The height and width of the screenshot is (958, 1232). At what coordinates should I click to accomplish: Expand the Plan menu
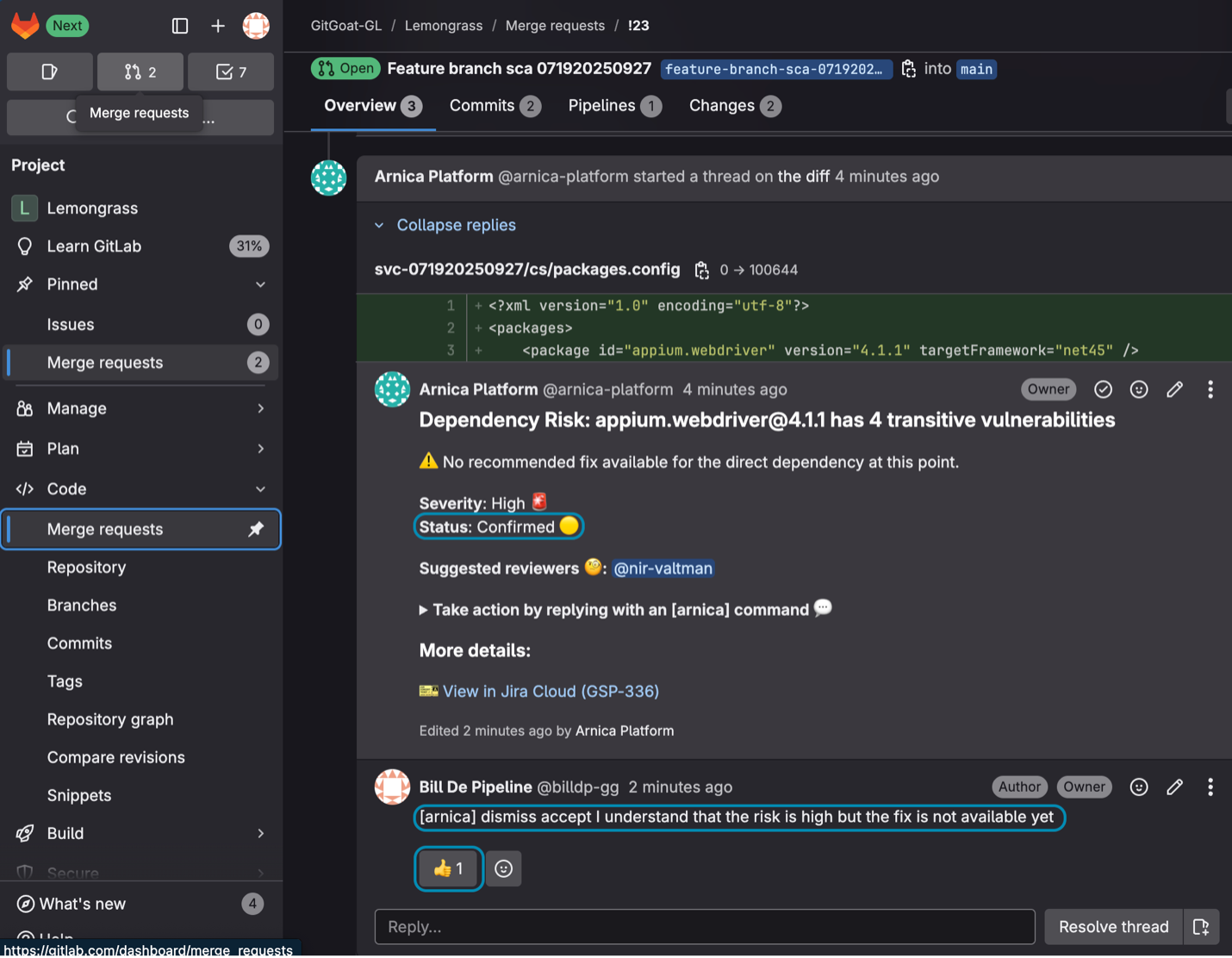pos(140,449)
